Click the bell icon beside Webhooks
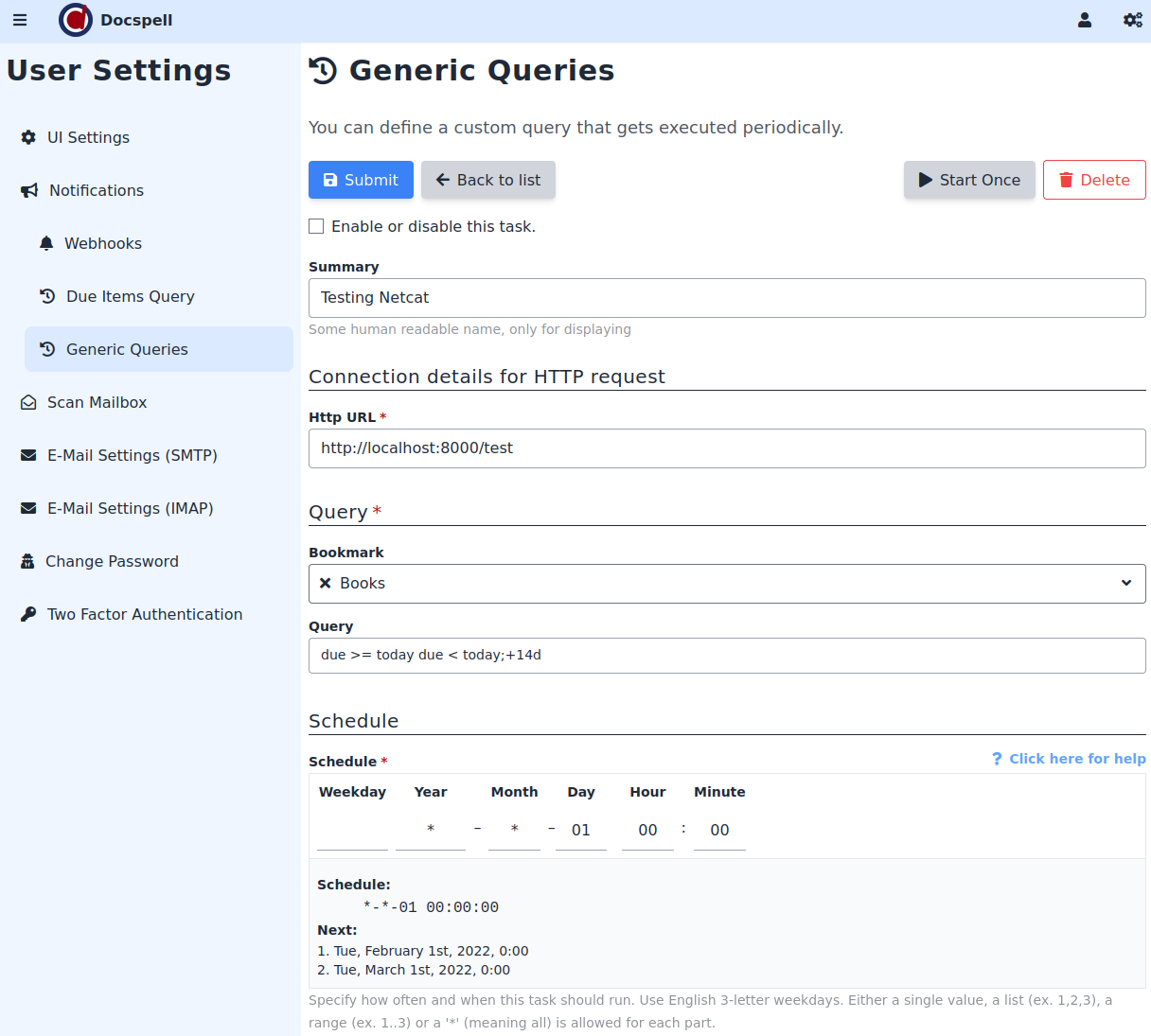 point(46,243)
